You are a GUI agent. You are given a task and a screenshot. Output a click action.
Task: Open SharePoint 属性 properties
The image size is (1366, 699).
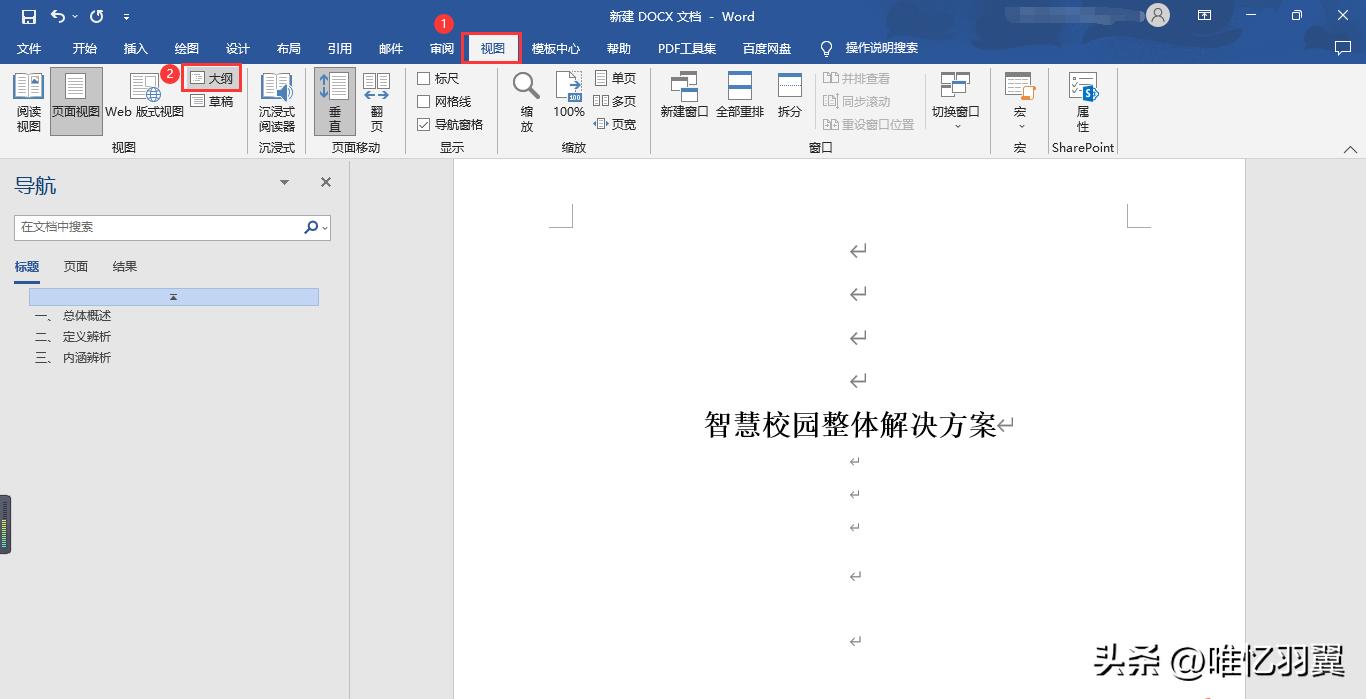[1082, 100]
